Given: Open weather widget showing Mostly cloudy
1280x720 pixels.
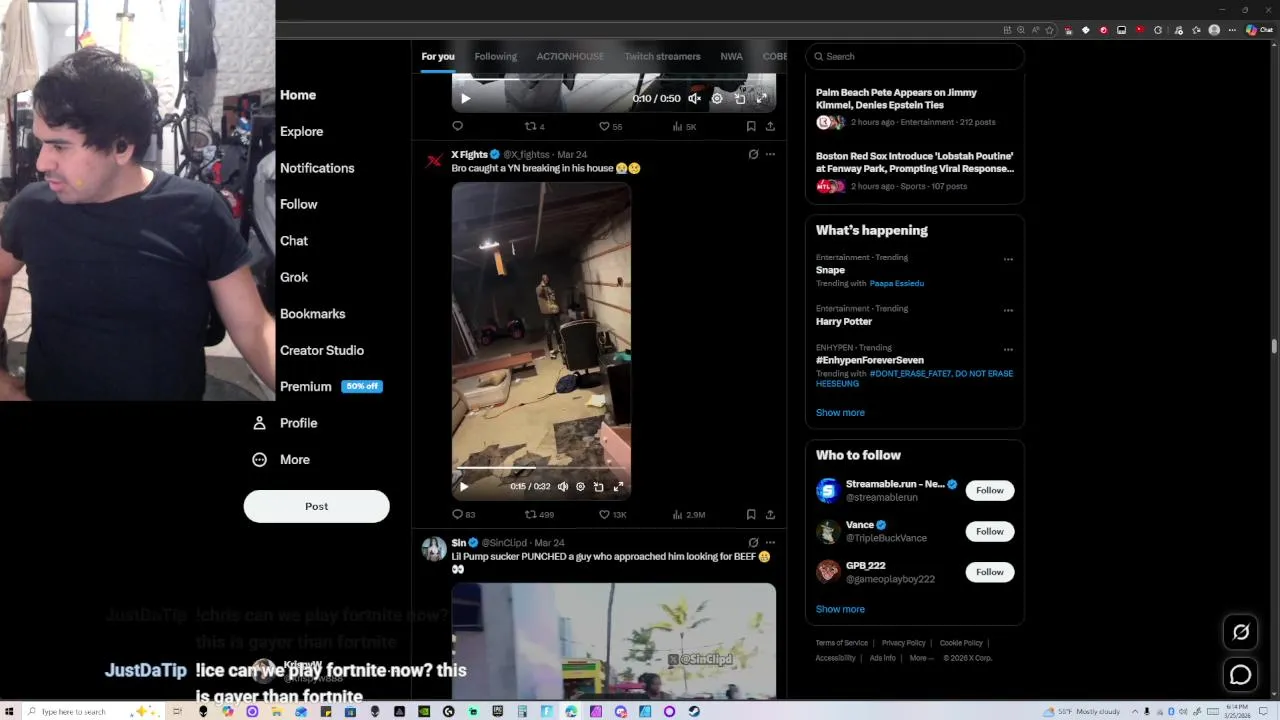Looking at the screenshot, I should click(1080, 711).
